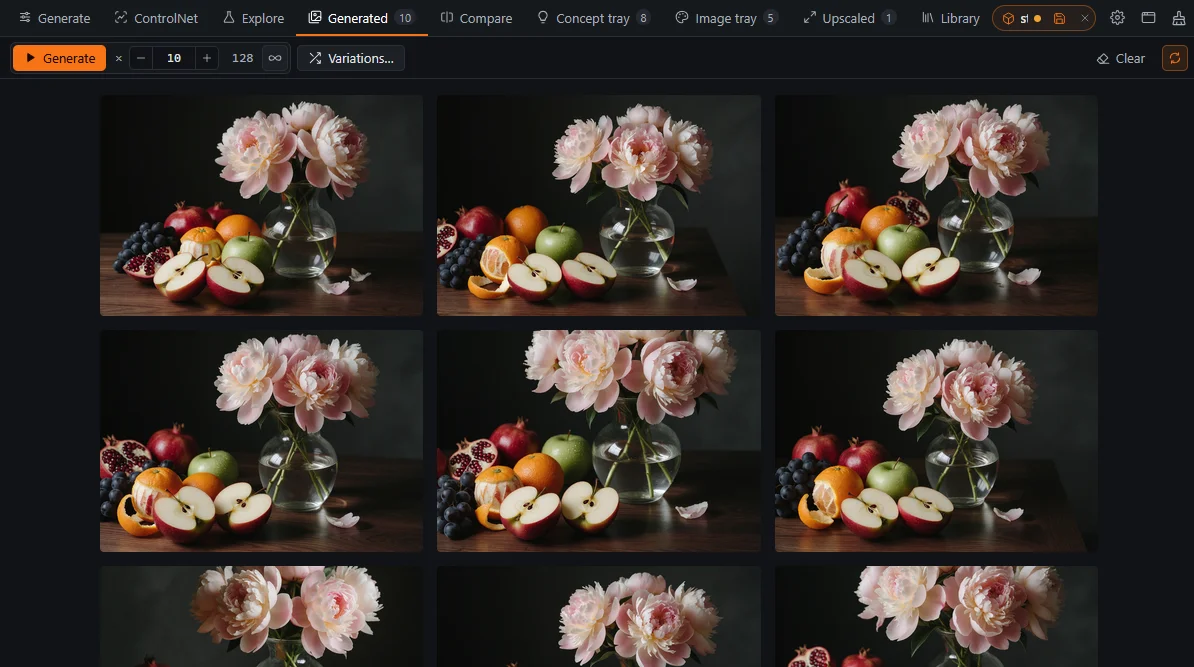Open the Variations menu
Image resolution: width=1194 pixels, height=667 pixels.
[351, 58]
